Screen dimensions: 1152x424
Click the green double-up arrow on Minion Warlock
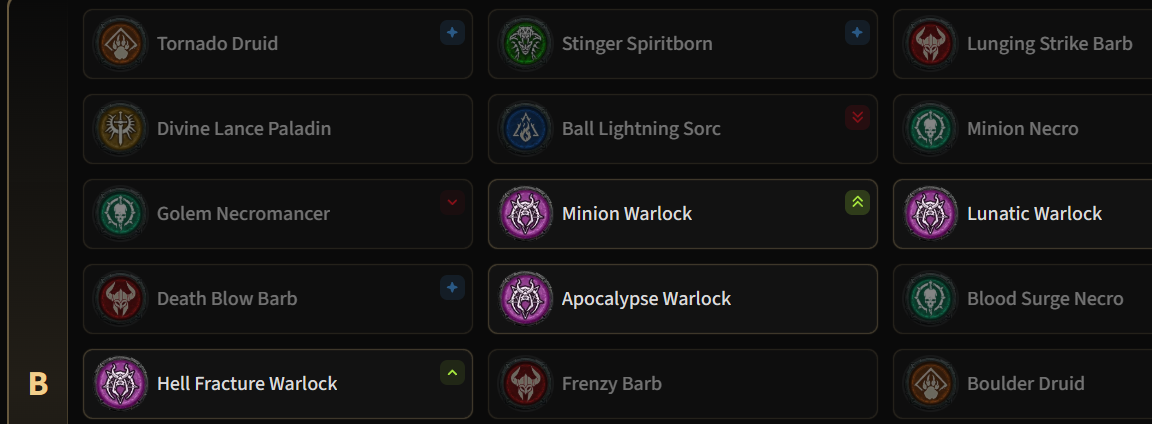coord(857,203)
